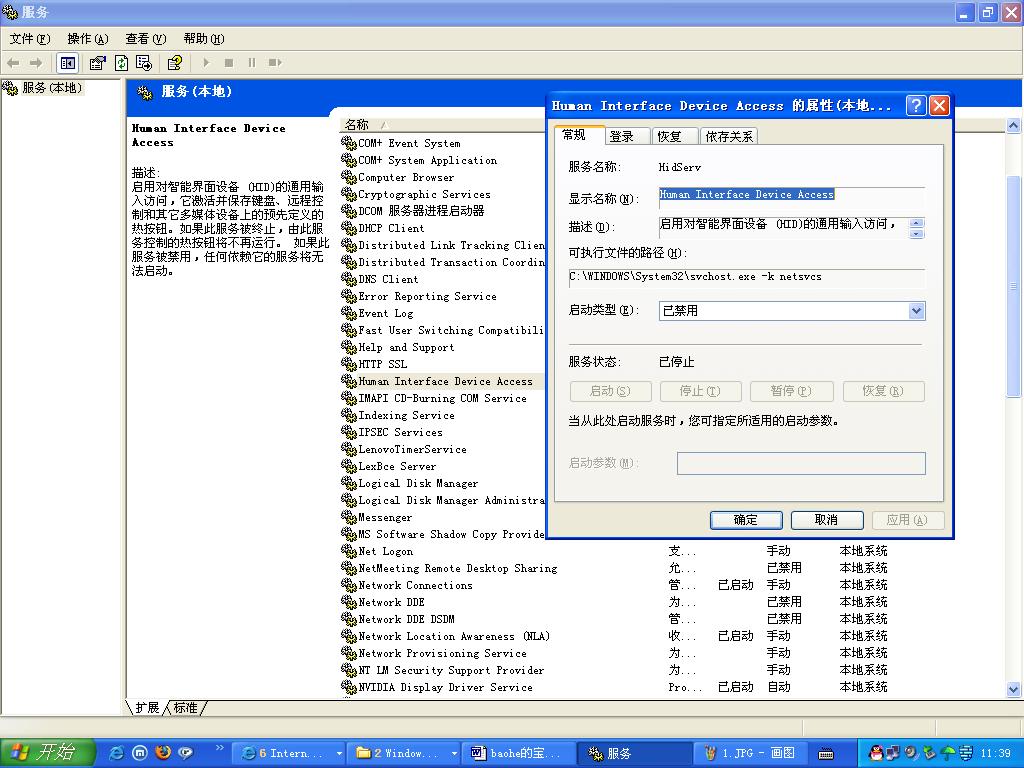Click the Refresh toolbar icon
Viewport: 1024px width, 768px height.
[x=121, y=63]
